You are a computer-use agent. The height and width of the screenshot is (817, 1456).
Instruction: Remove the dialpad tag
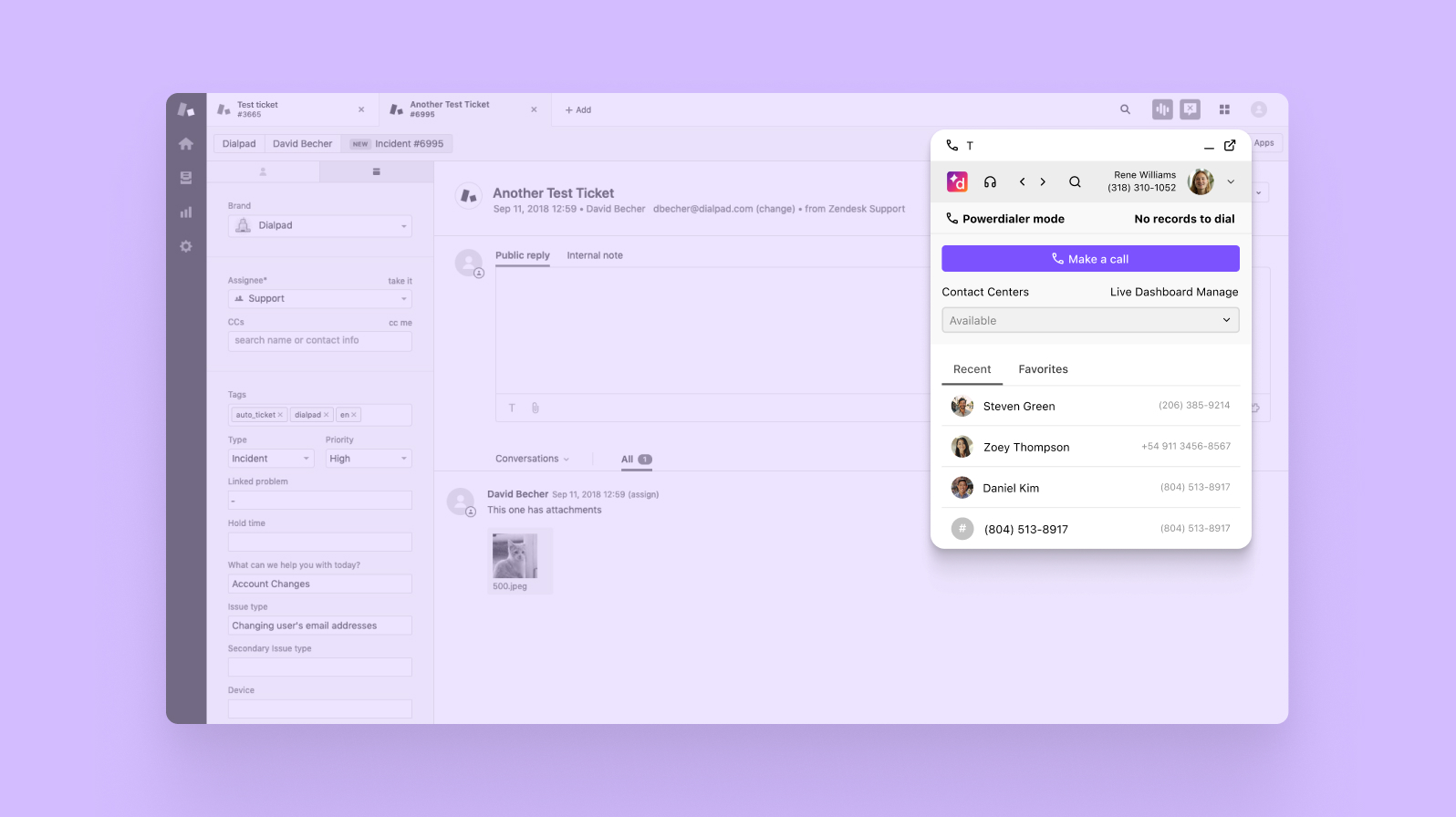(x=327, y=415)
